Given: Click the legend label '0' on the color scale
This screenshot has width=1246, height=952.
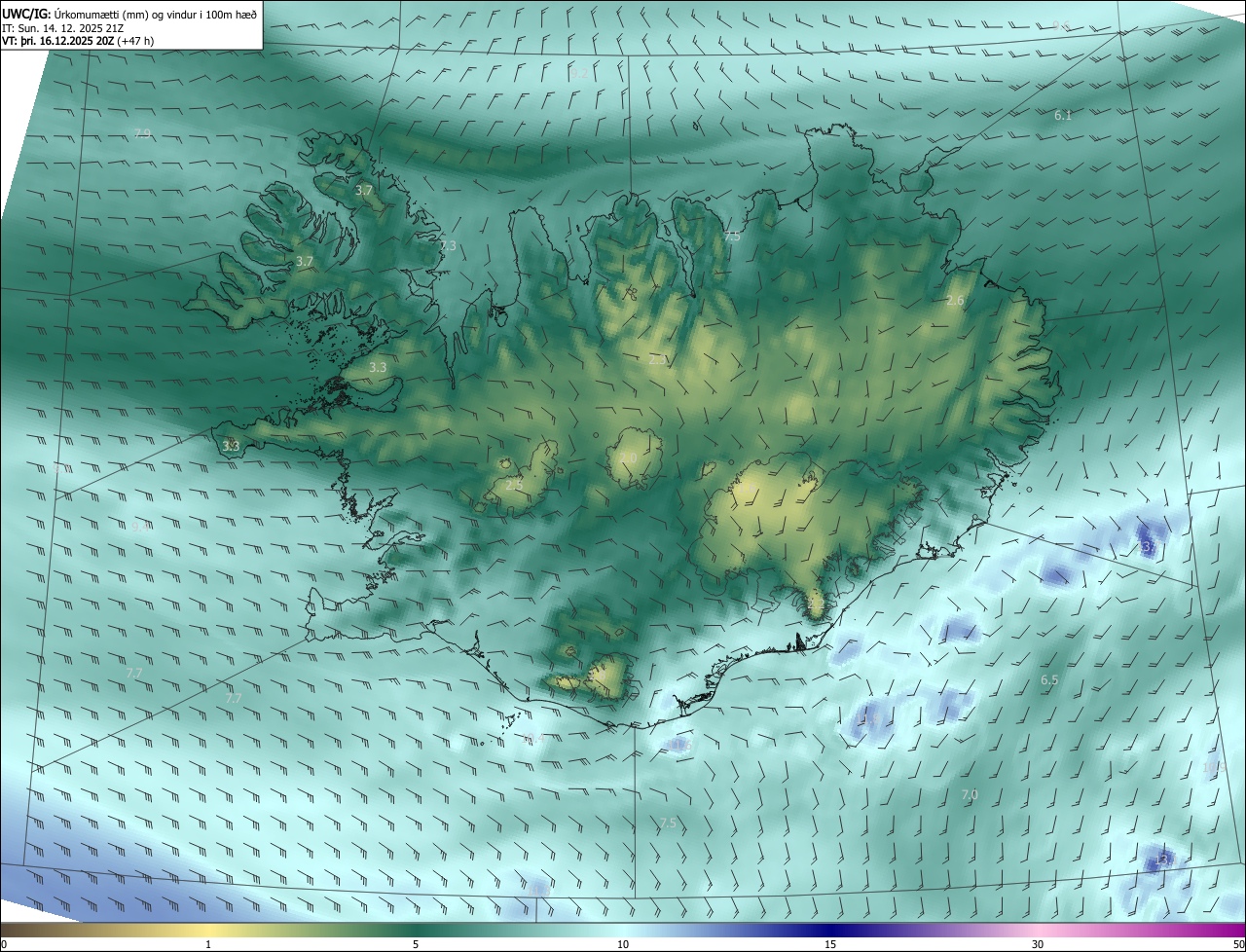Looking at the screenshot, I should 4,944.
